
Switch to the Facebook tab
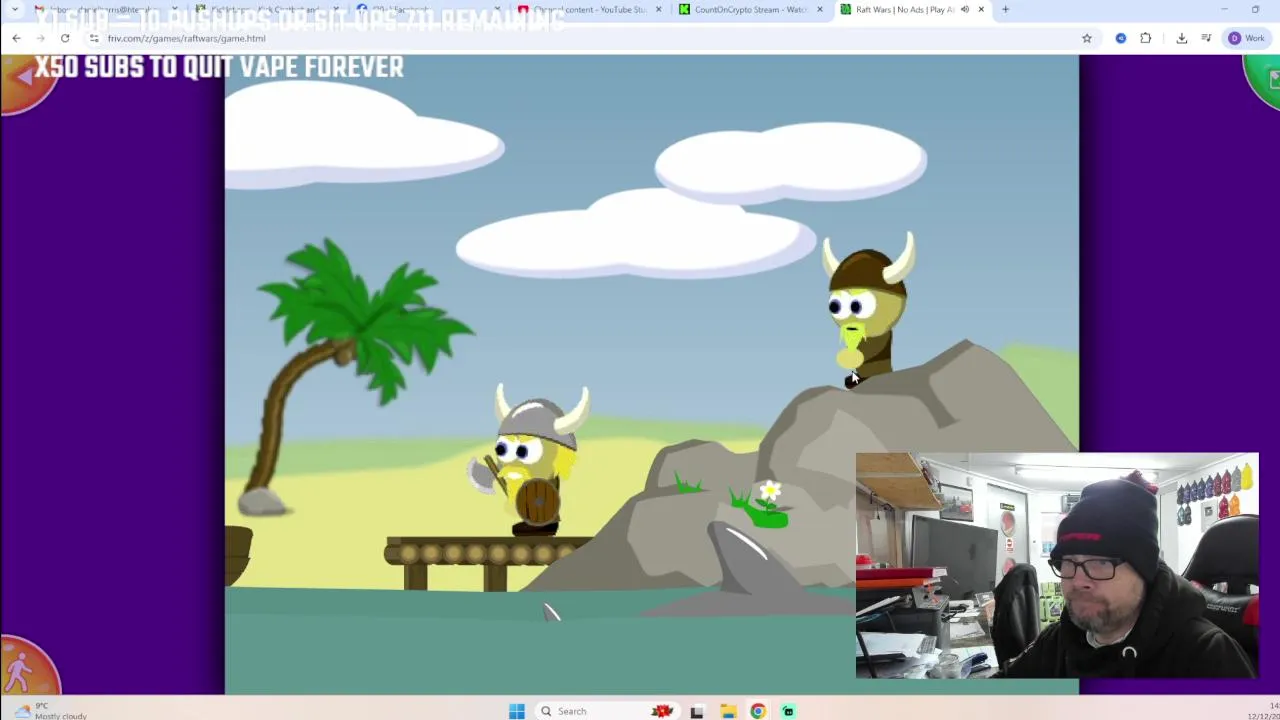430,9
